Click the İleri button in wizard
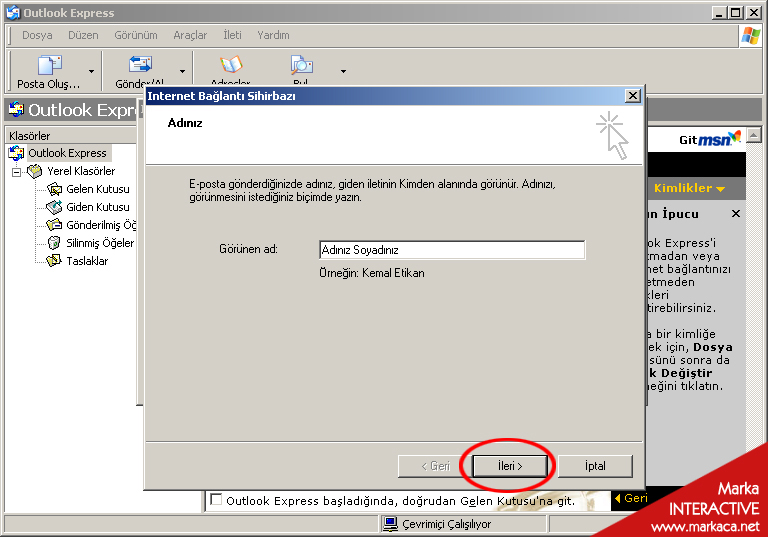Viewport: 768px width, 537px height. [x=510, y=466]
